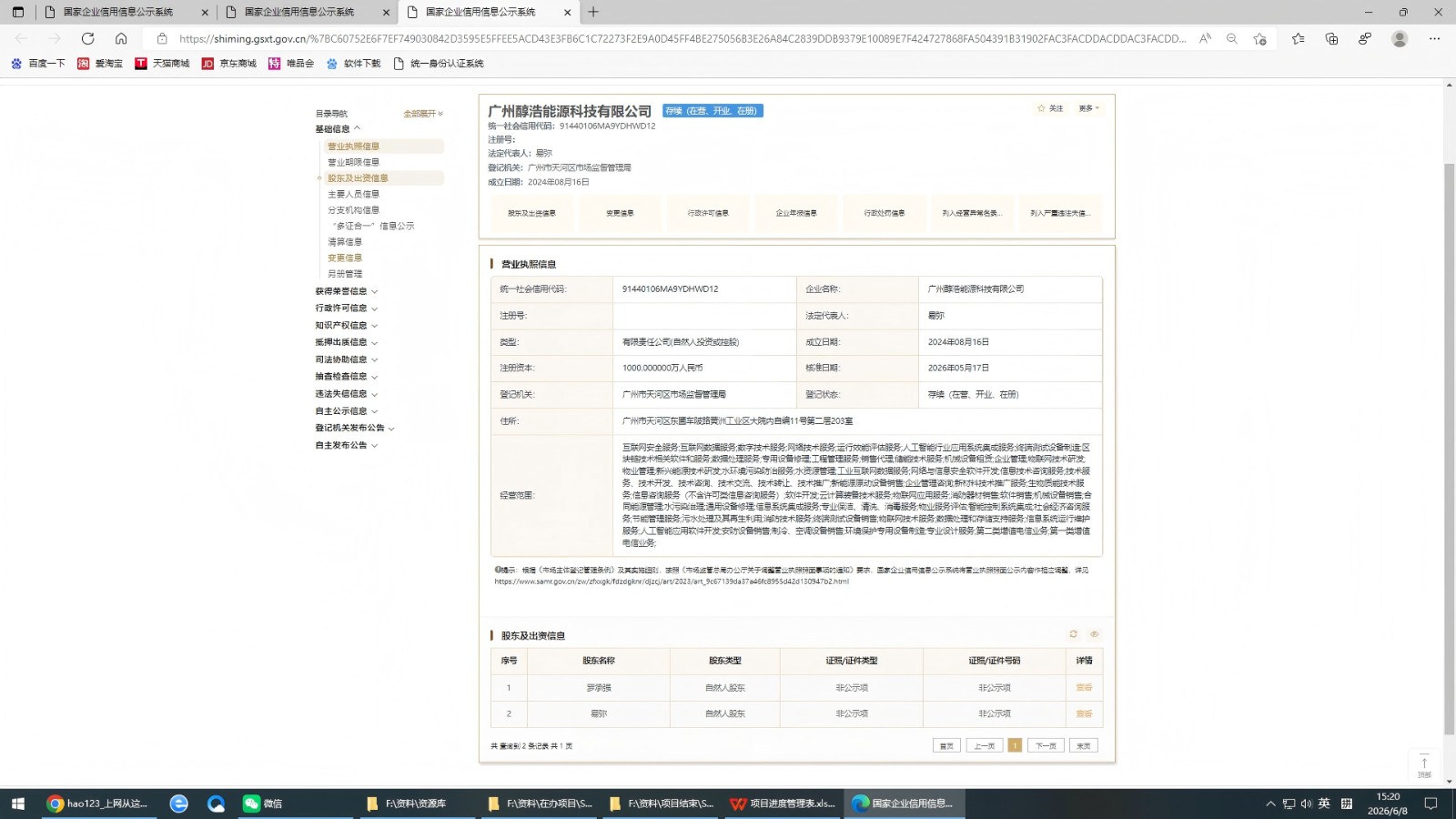Expand the 行政许可信息 sidebar section
This screenshot has height=819, width=1456.
point(347,308)
